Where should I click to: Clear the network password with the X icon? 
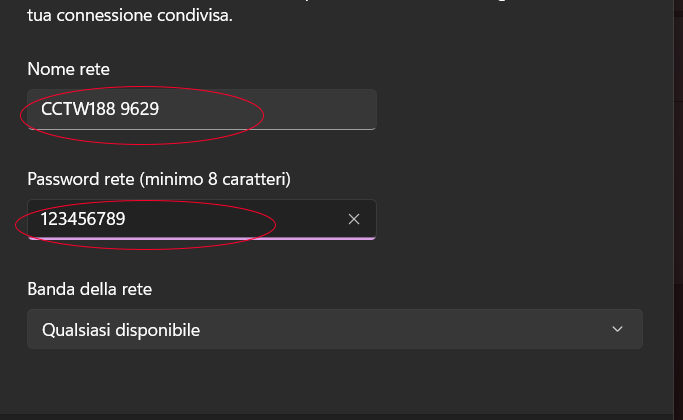pos(353,219)
